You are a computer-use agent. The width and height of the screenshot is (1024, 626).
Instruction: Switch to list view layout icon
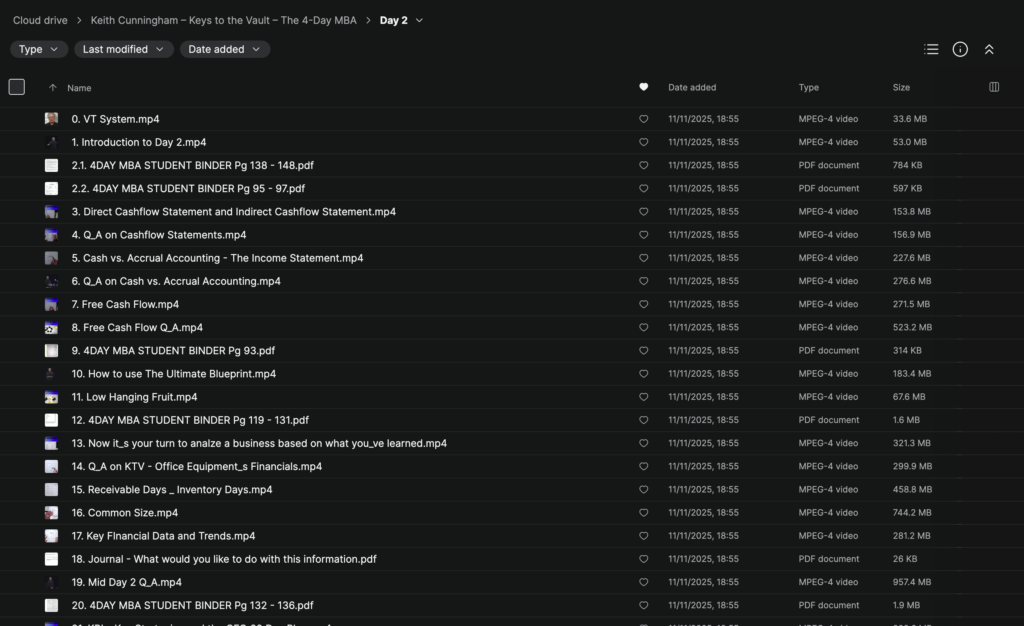tap(931, 49)
